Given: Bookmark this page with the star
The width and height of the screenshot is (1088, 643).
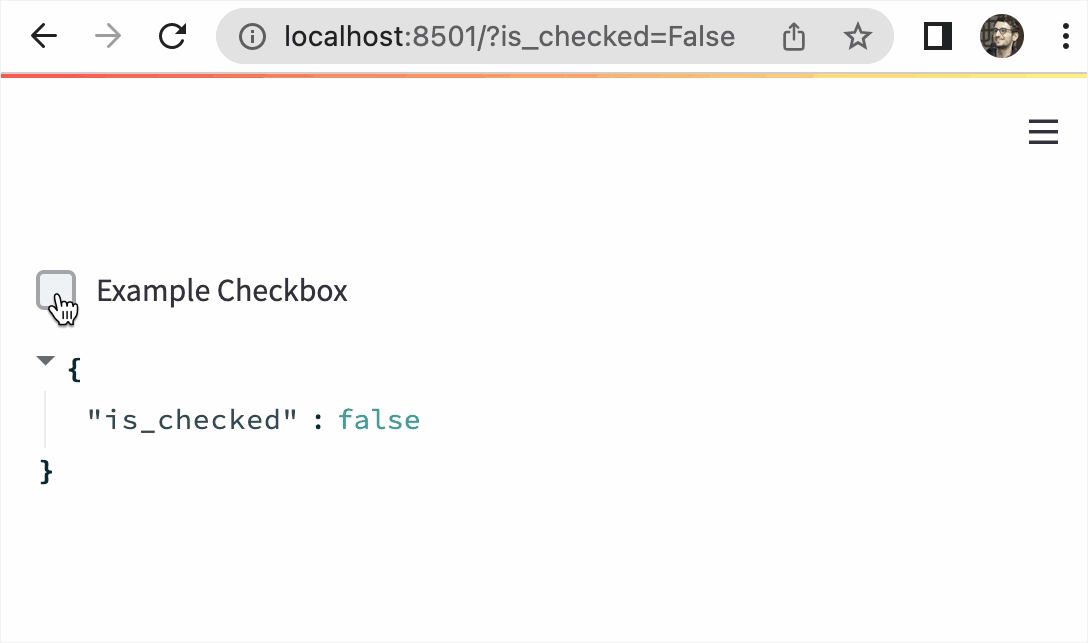Looking at the screenshot, I should pos(857,37).
